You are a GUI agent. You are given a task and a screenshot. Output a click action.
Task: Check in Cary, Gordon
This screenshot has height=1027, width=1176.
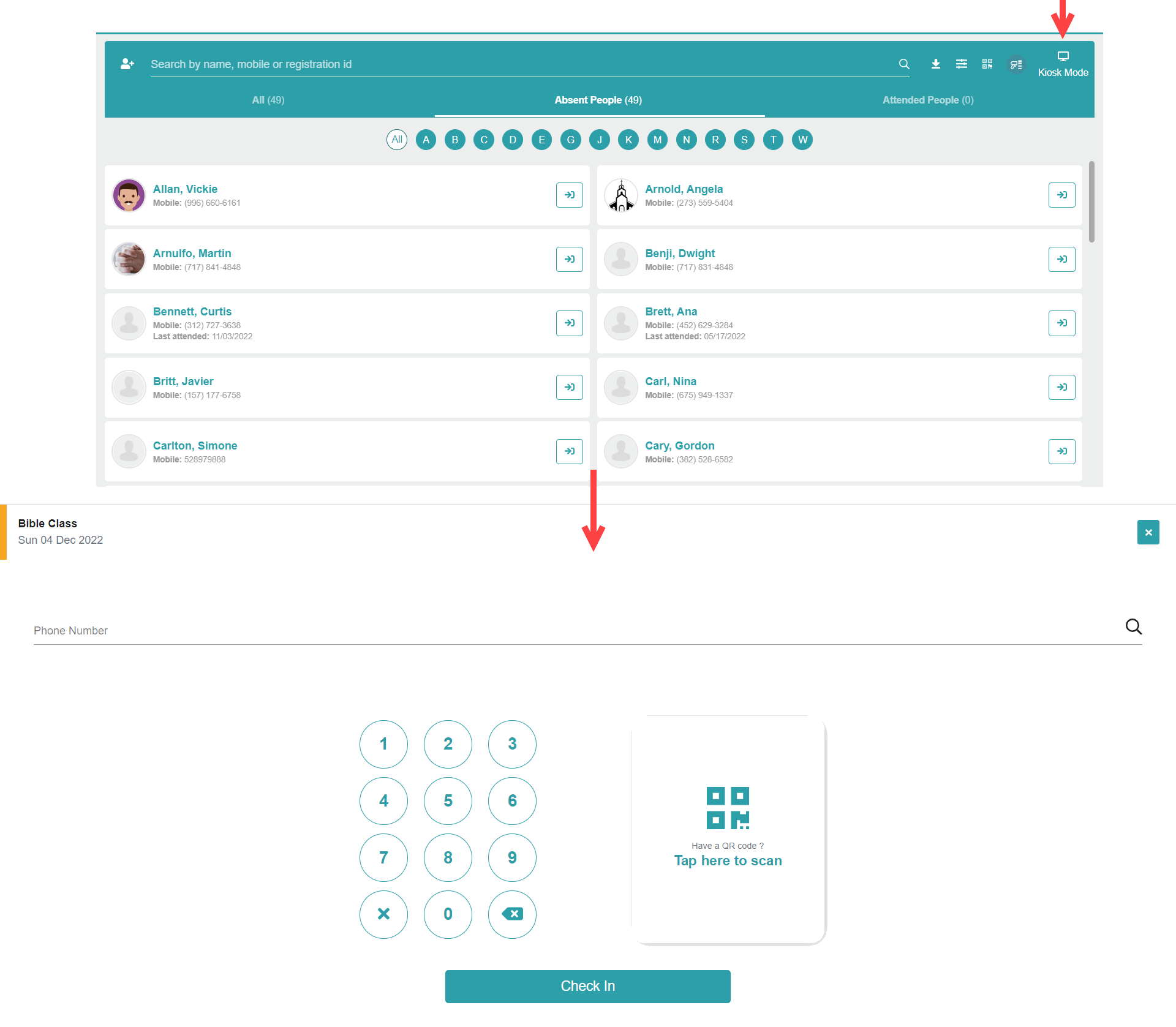click(1062, 451)
